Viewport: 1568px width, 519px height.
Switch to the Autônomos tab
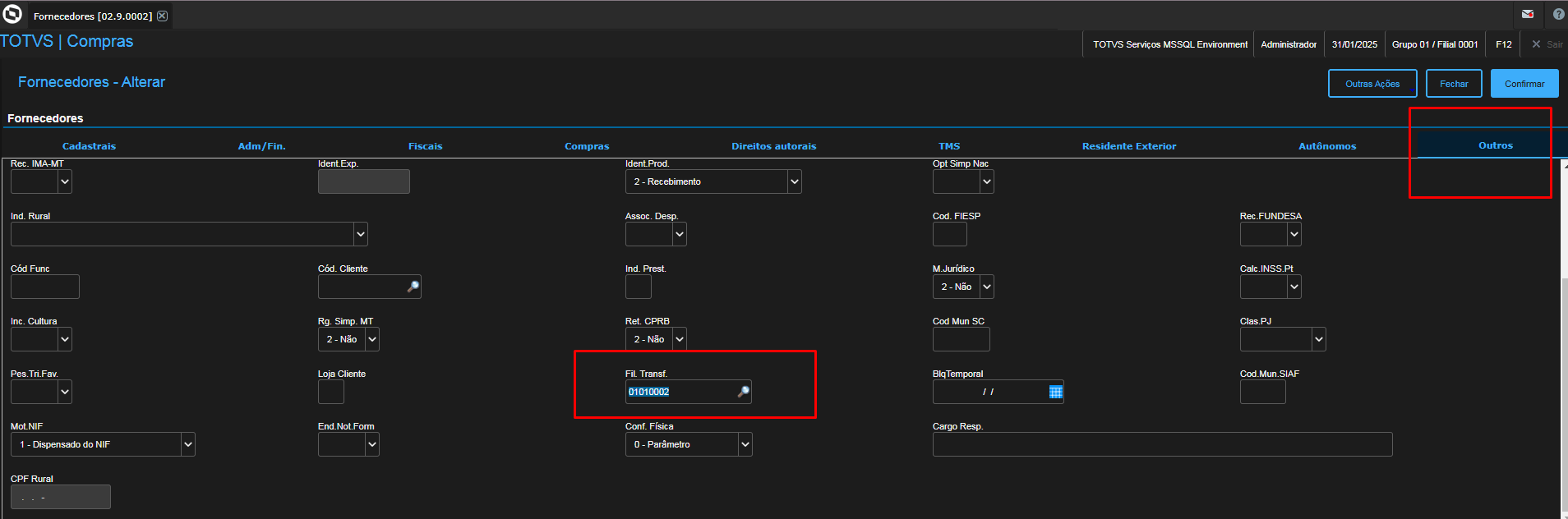(1327, 146)
